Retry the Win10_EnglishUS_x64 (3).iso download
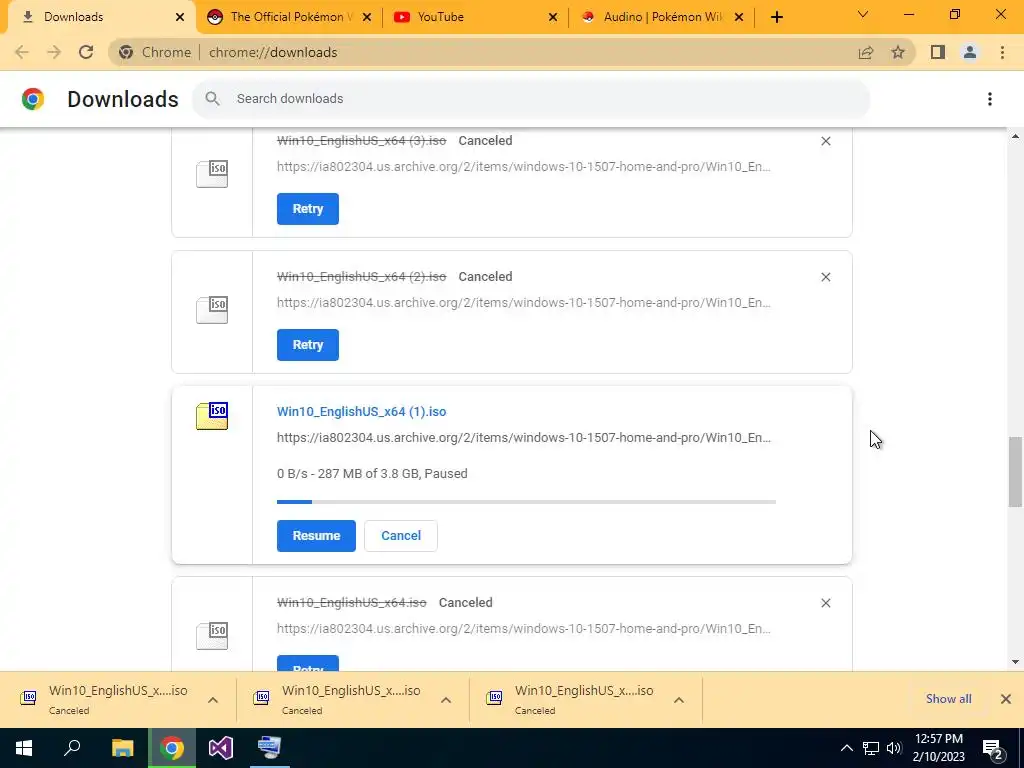This screenshot has height=768, width=1024. point(308,209)
